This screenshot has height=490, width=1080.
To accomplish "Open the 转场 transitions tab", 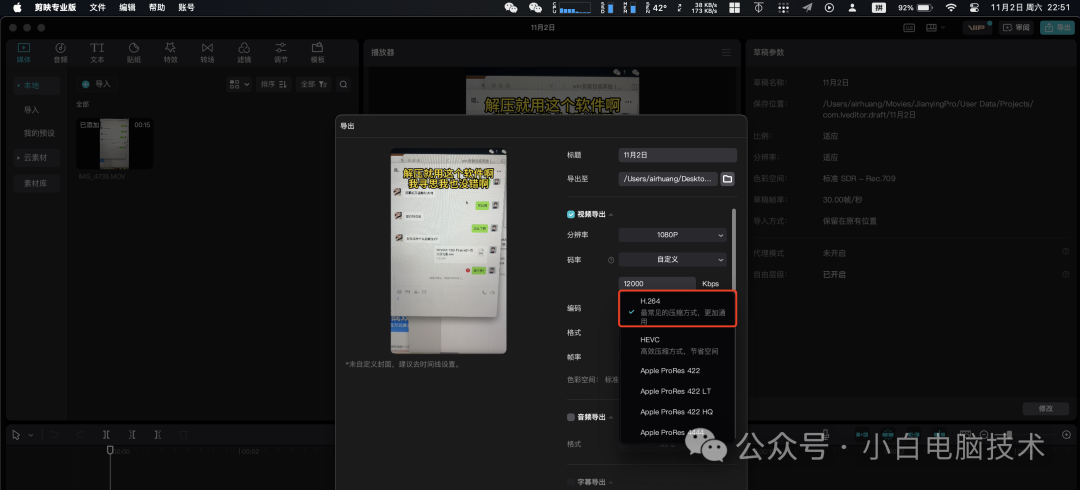I will pos(207,52).
